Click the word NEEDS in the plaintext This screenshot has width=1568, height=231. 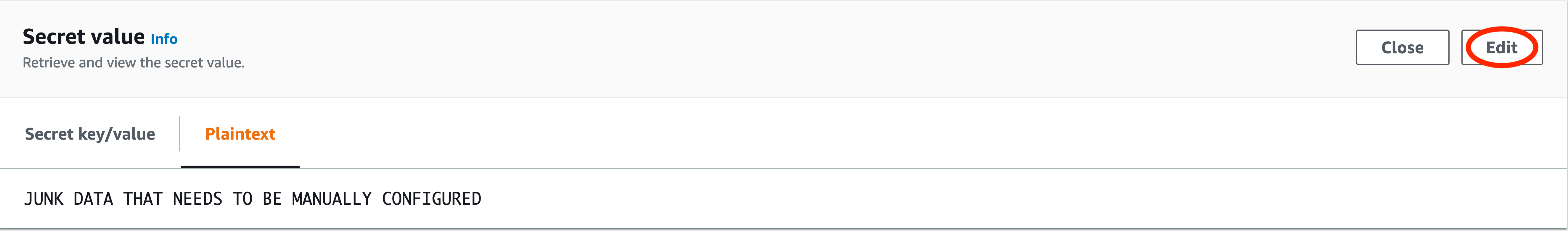tap(198, 199)
